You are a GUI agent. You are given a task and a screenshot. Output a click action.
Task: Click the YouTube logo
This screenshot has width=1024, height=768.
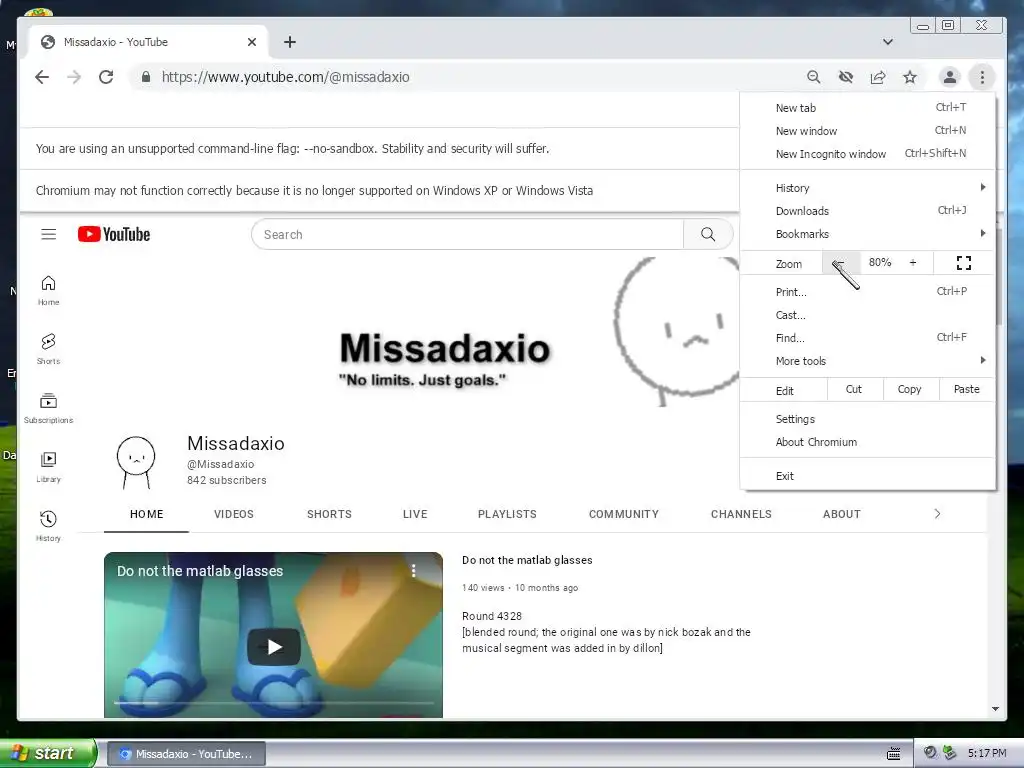pyautogui.click(x=114, y=234)
